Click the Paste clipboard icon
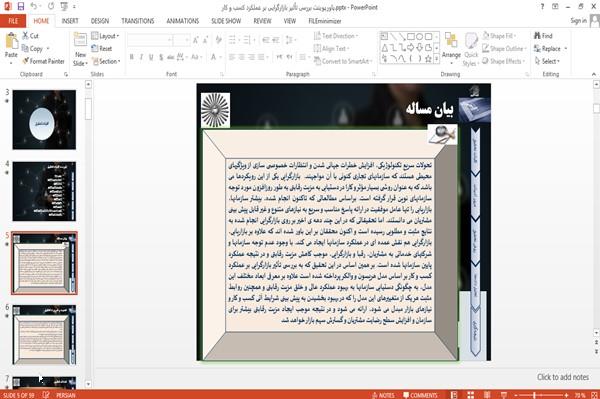Screen dimensions: 600x399 [11, 41]
